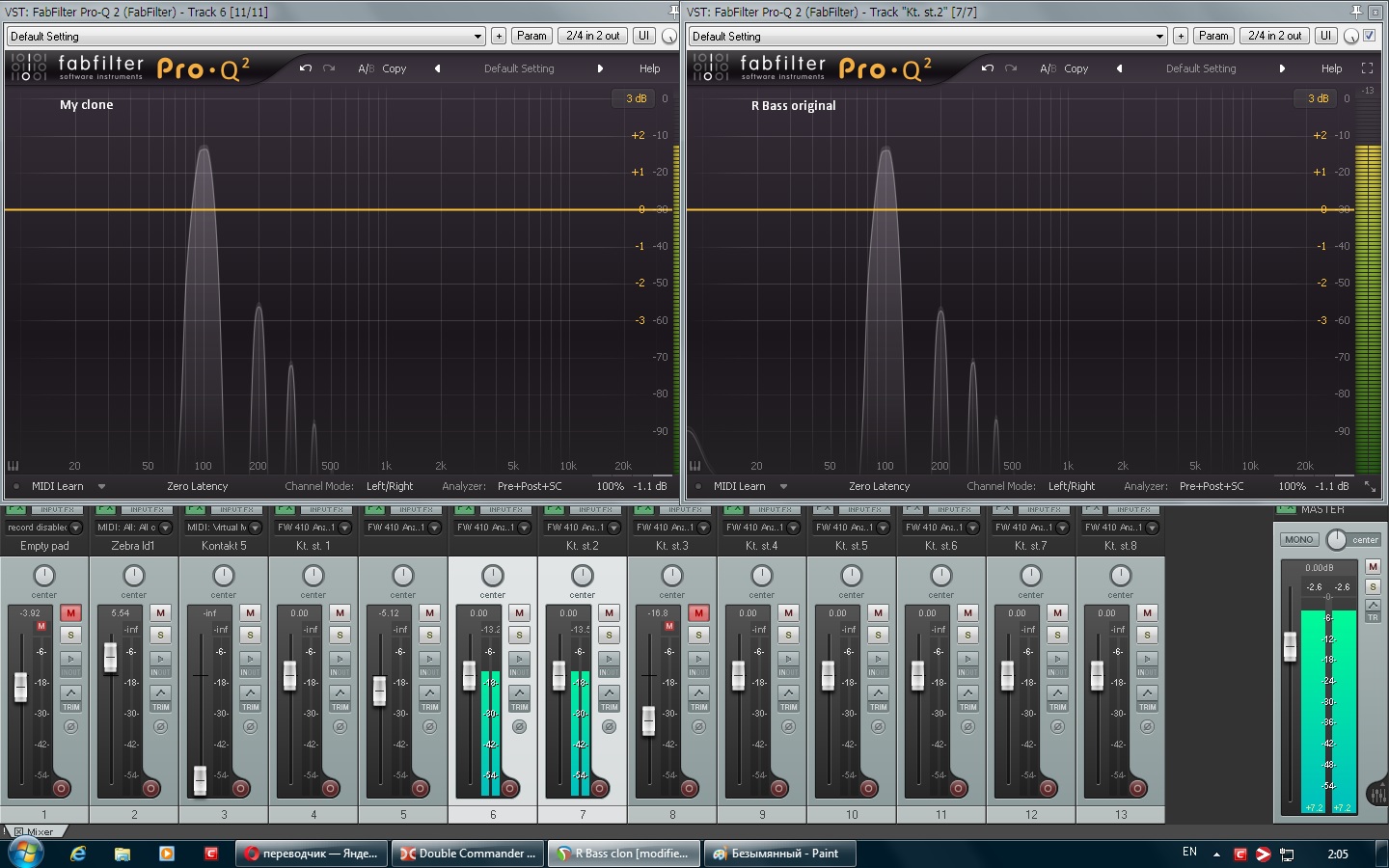Solo track 6 in the mixer
The height and width of the screenshot is (868, 1389).
519,635
